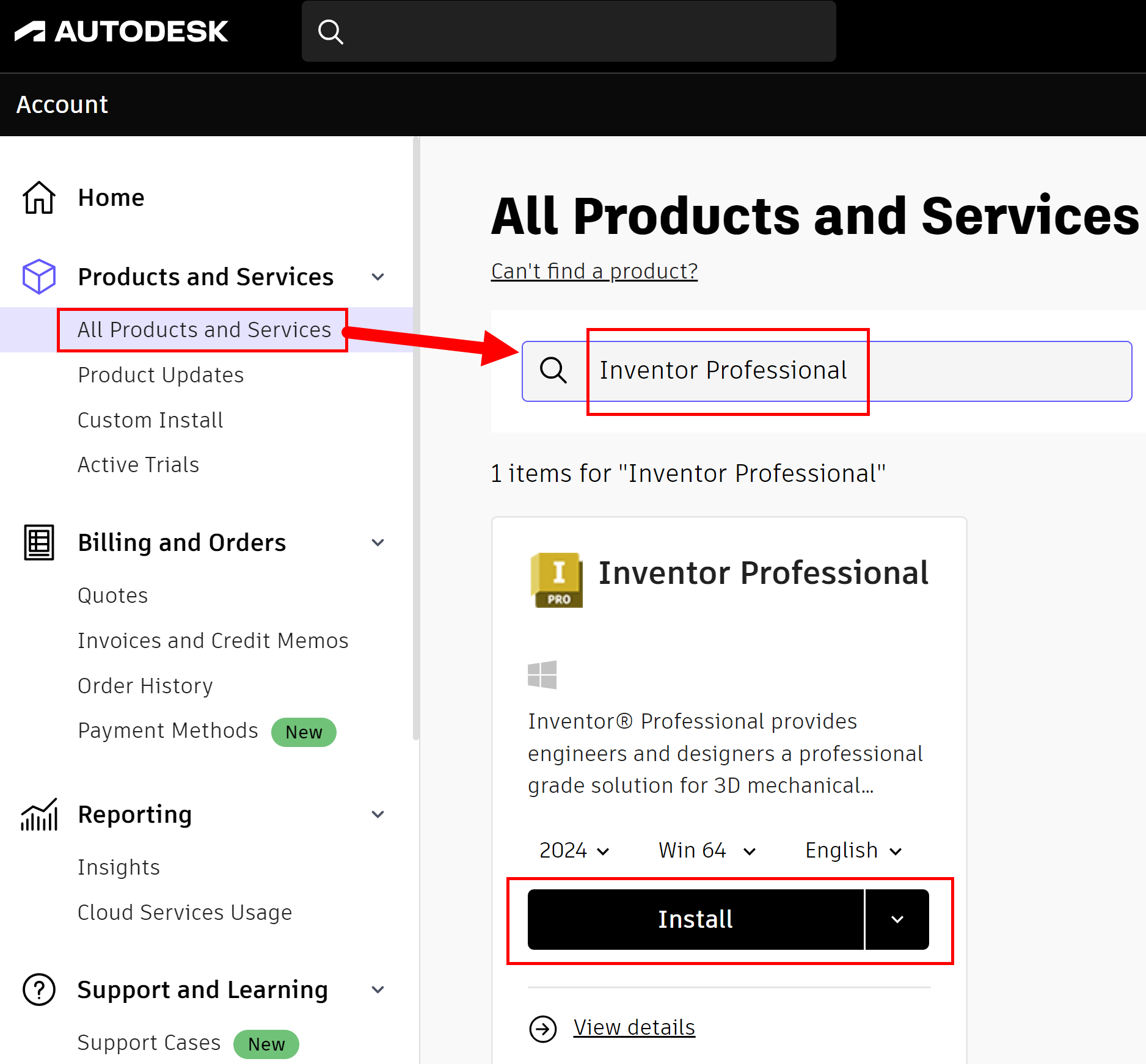Screen dimensions: 1146x1064
Task: Select Custom Install from the sidebar
Action: (x=150, y=420)
